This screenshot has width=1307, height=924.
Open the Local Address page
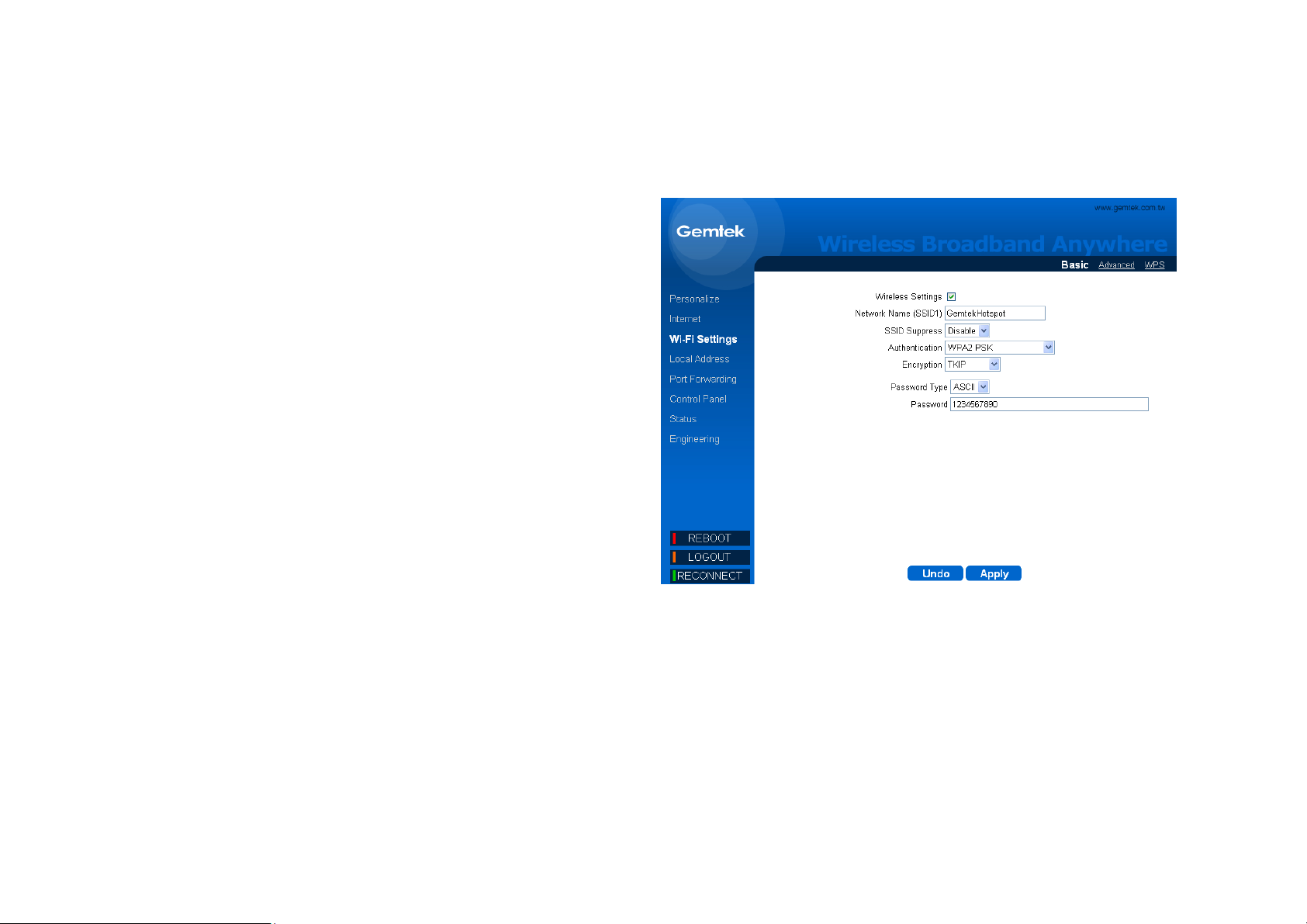(700, 359)
